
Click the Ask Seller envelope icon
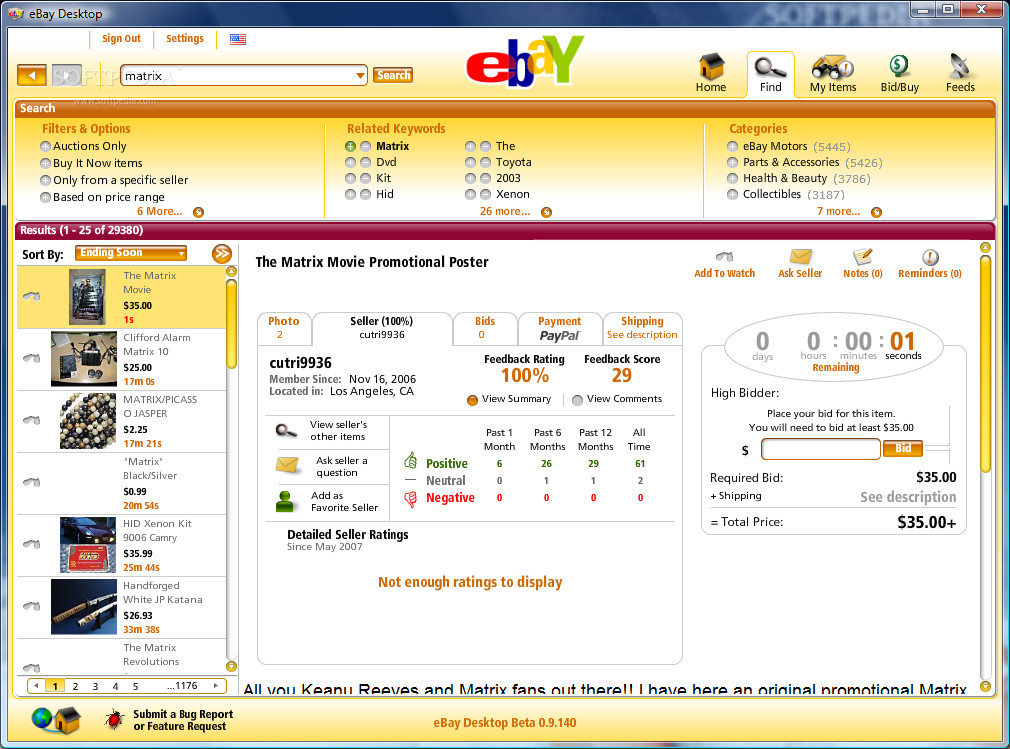pos(800,257)
